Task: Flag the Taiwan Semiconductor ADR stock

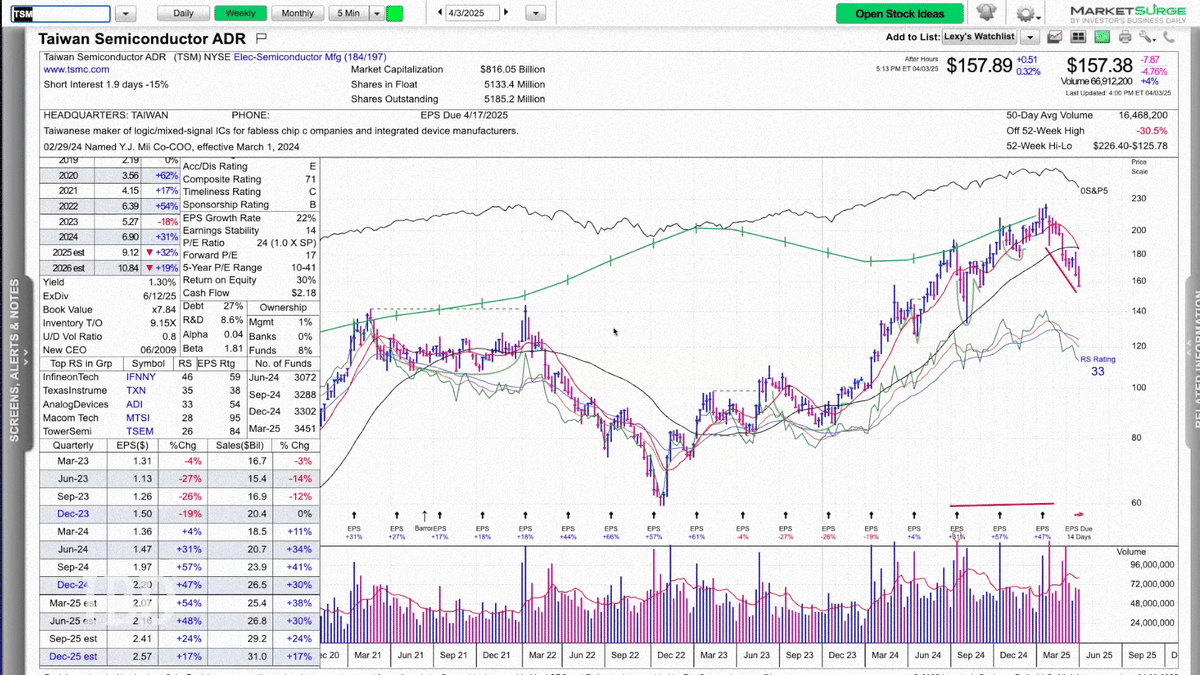Action: pos(262,37)
